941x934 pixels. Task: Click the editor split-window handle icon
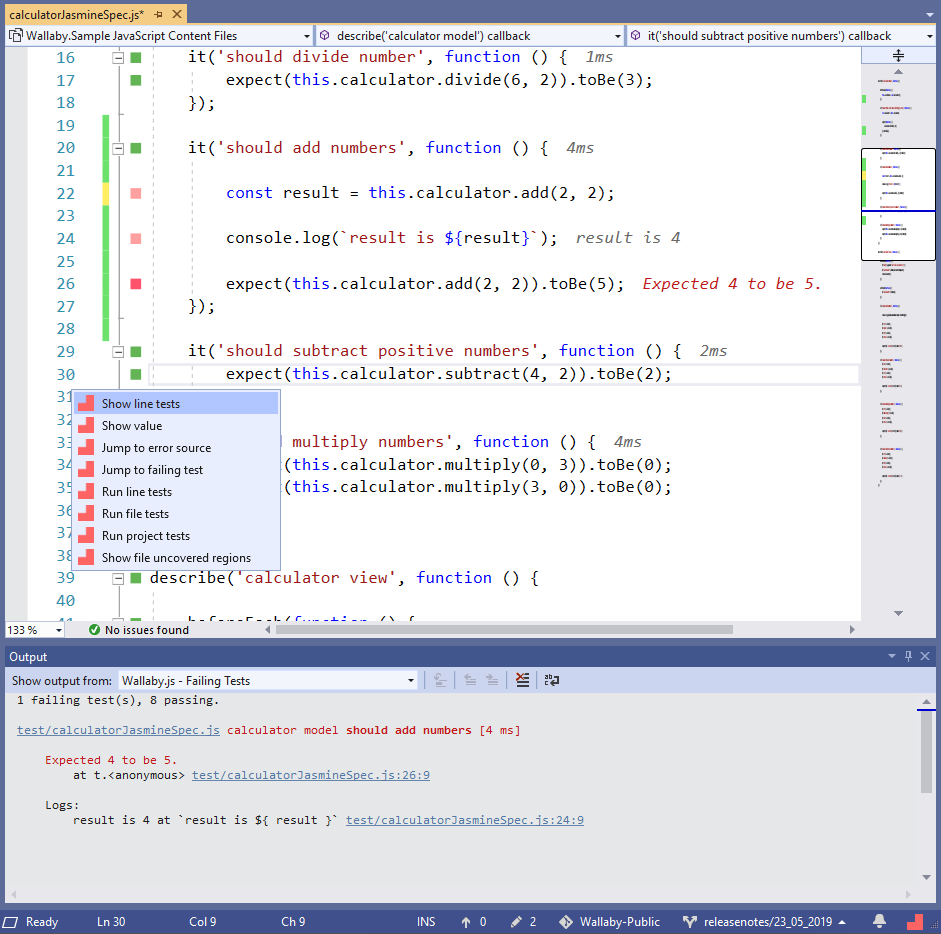[898, 56]
